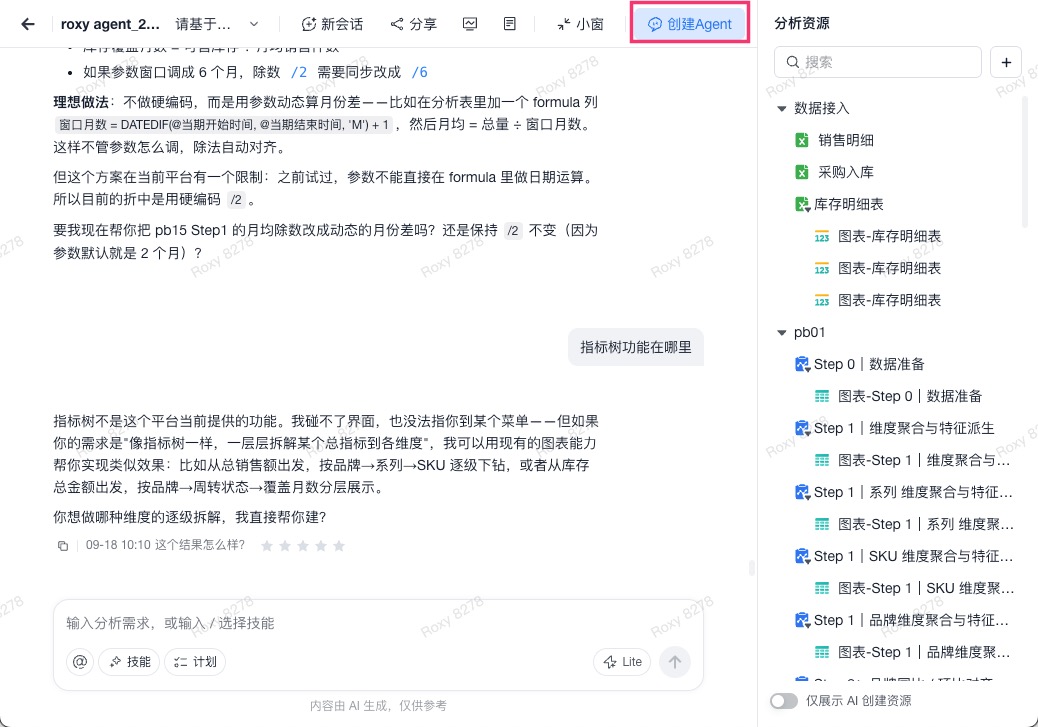Click the icon for Step 1 | 维度聚合与特征派生
Image resolution: width=1038 pixels, height=727 pixels.
coord(802,428)
